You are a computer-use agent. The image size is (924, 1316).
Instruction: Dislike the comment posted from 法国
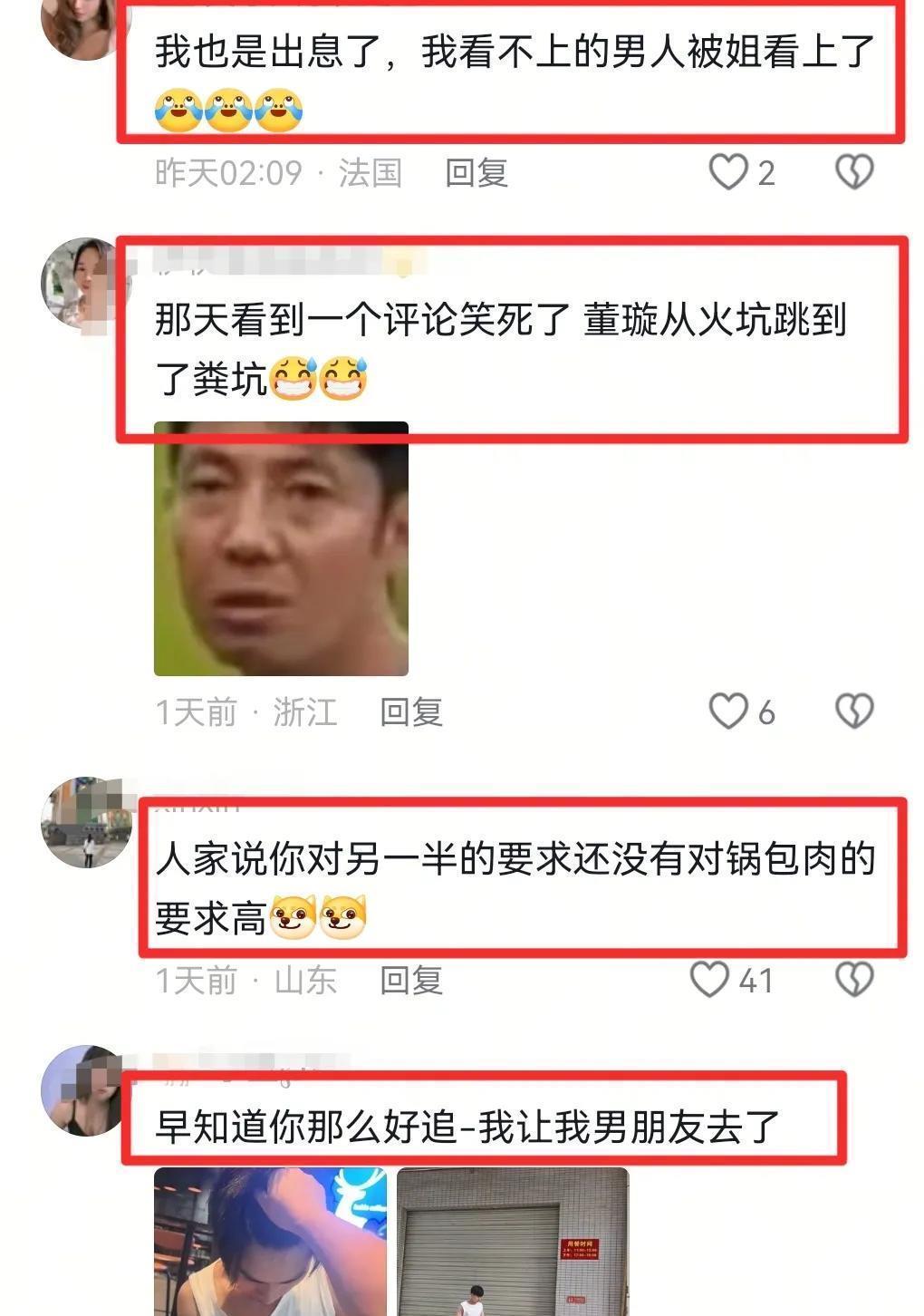pos(853,172)
